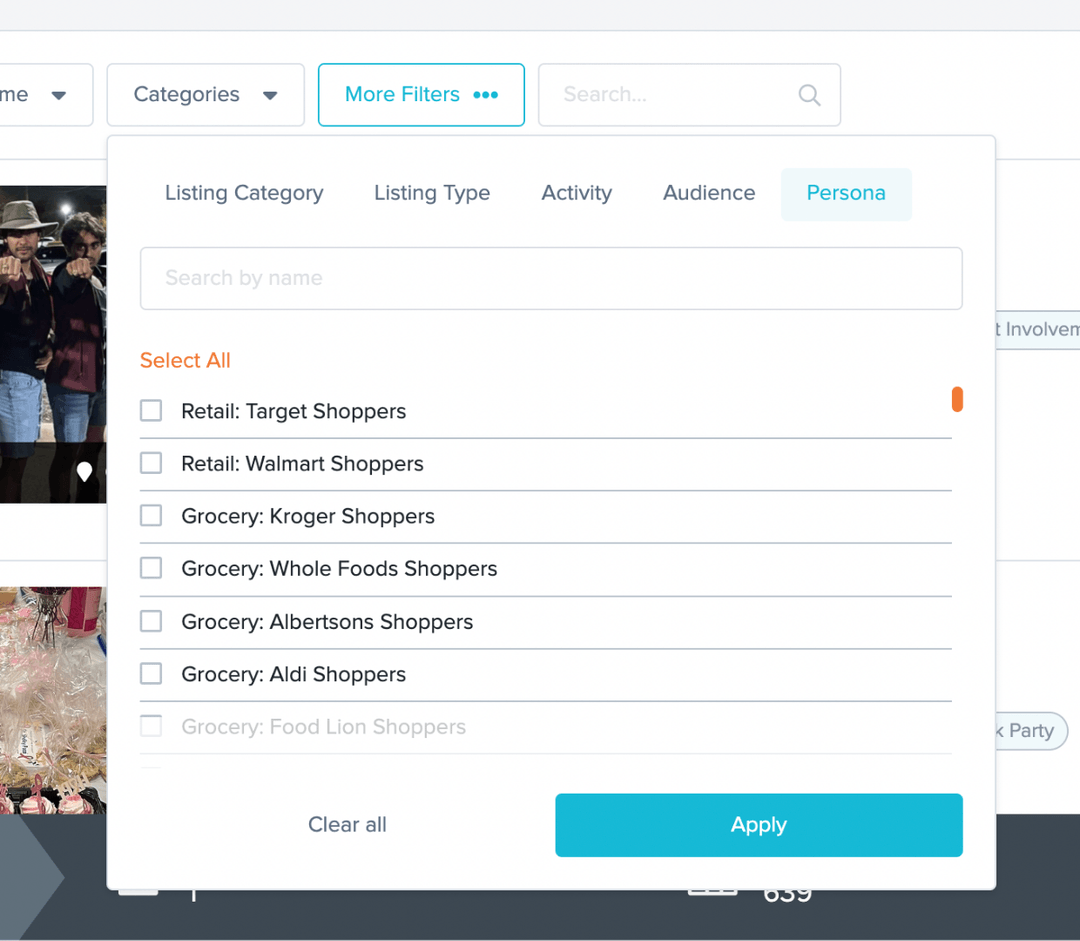1080x941 pixels.
Task: Click the Select All link
Action: point(184,360)
